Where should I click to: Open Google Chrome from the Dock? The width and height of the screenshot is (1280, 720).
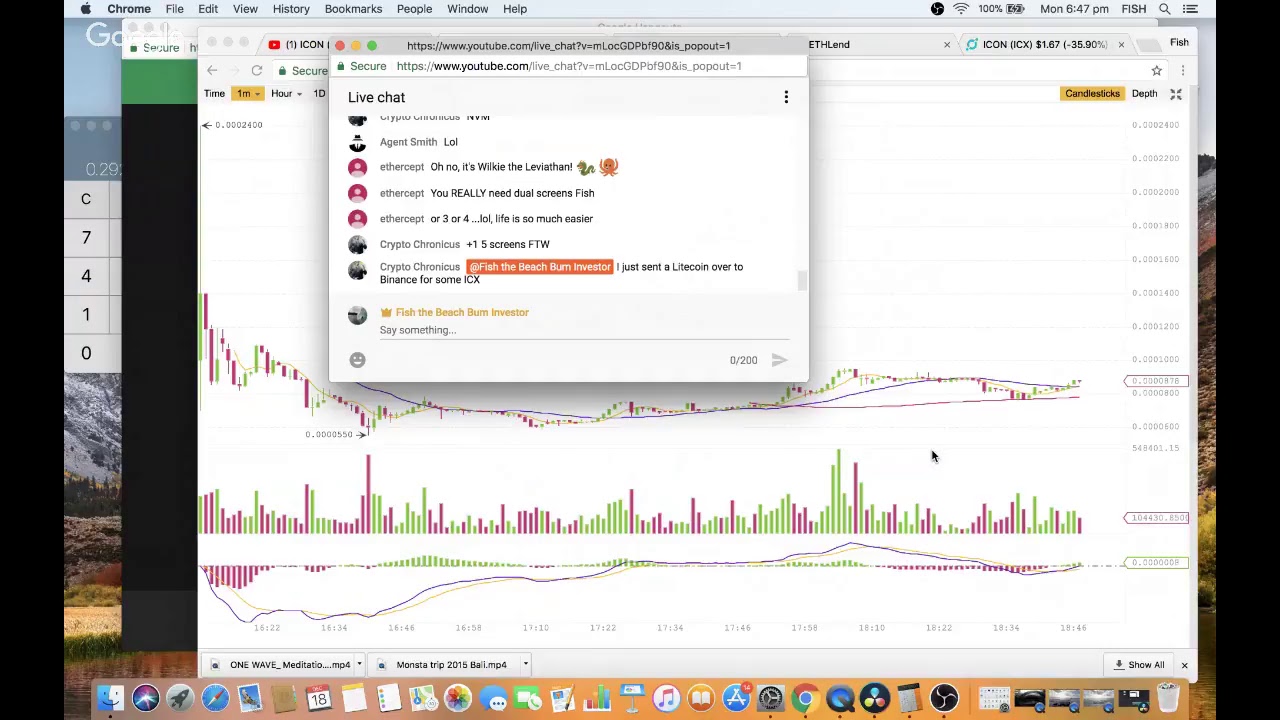point(805,698)
